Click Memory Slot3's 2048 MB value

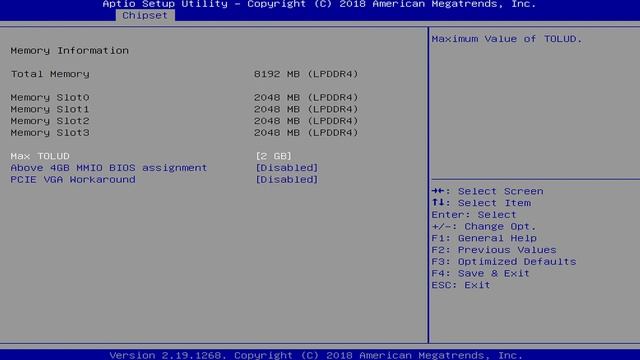click(306, 133)
